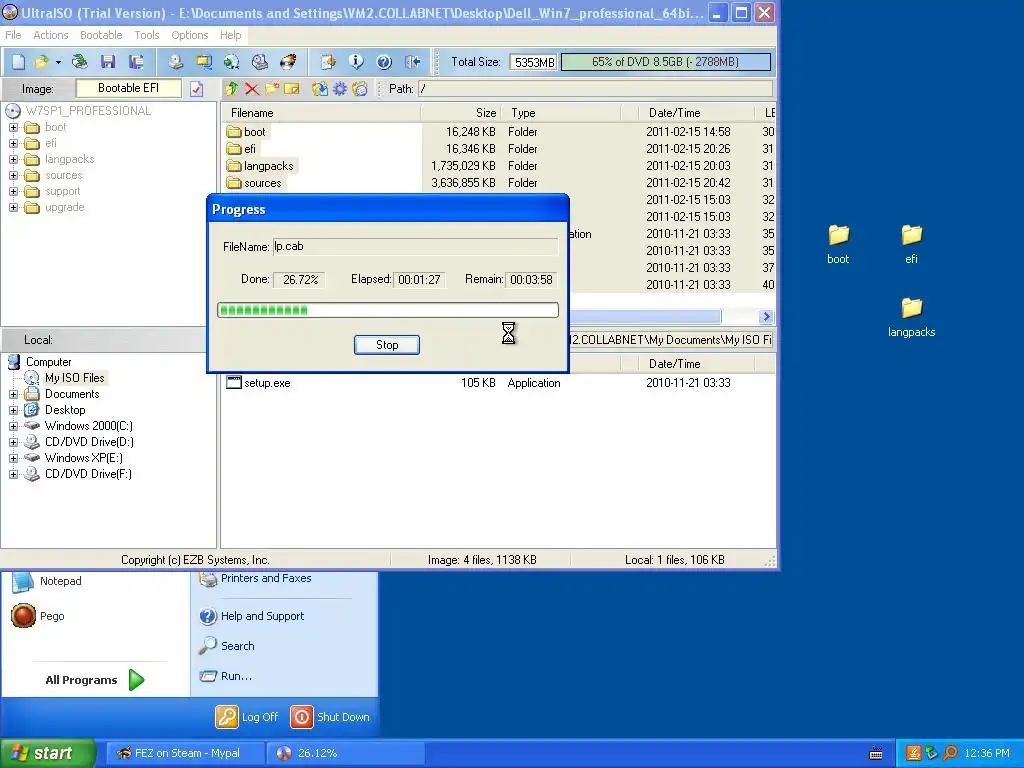Click the Mount to Virtual Drive icon
The image size is (1024, 768).
point(260,62)
